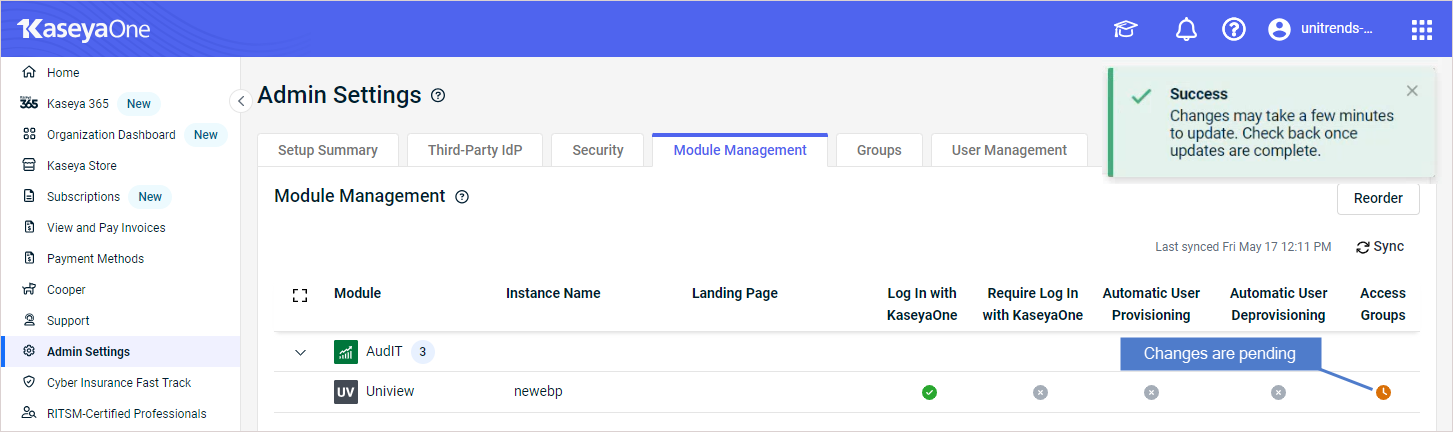Screen dimensions: 1453x432
Task: Open Support in the sidebar
Action: coord(68,321)
